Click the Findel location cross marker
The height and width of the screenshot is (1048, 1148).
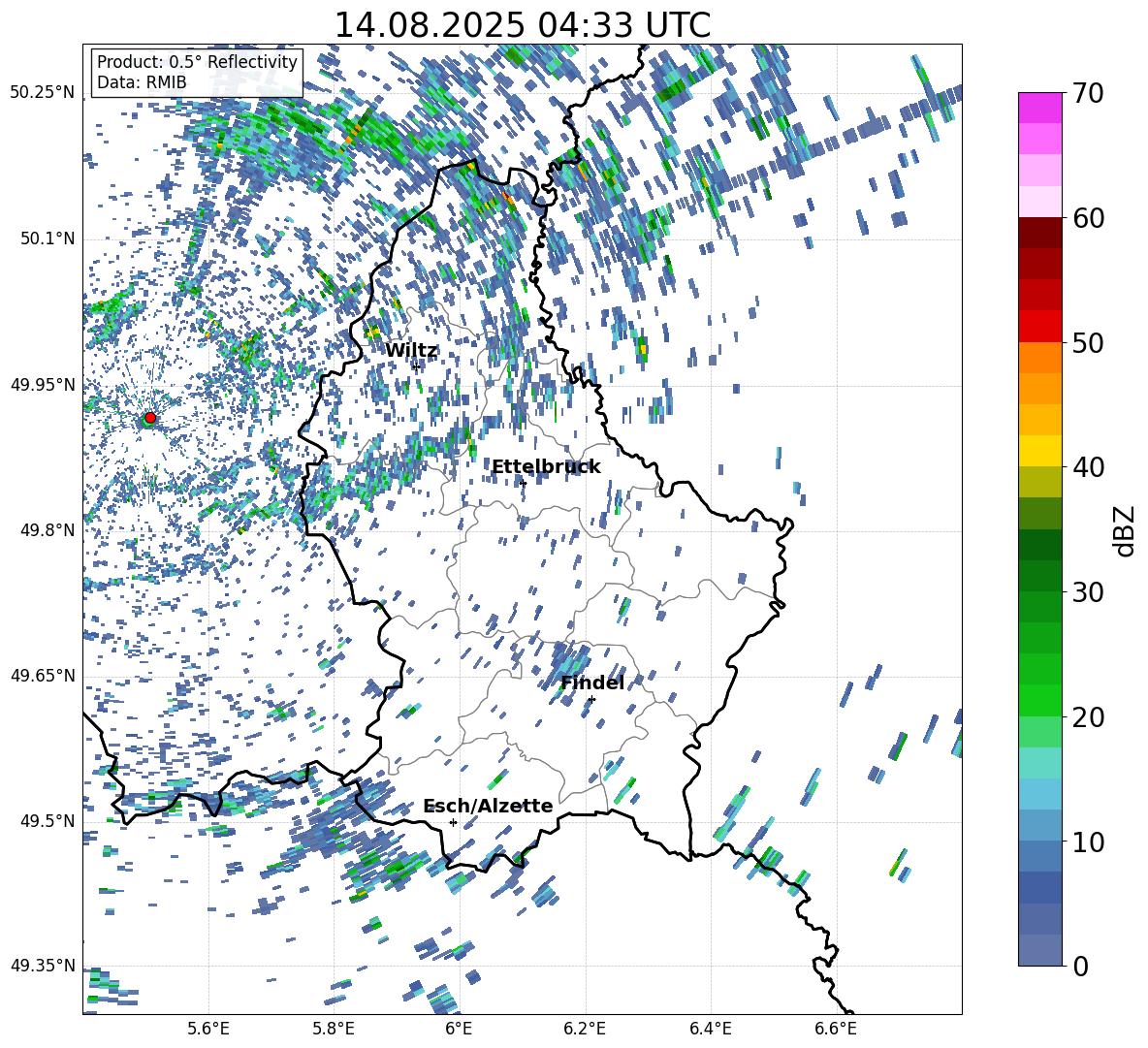coord(591,700)
